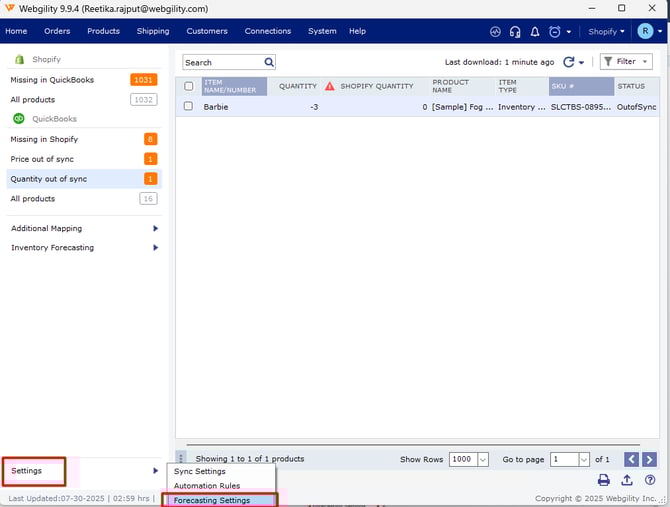
Task: Go to next page arrow button
Action: [651, 459]
